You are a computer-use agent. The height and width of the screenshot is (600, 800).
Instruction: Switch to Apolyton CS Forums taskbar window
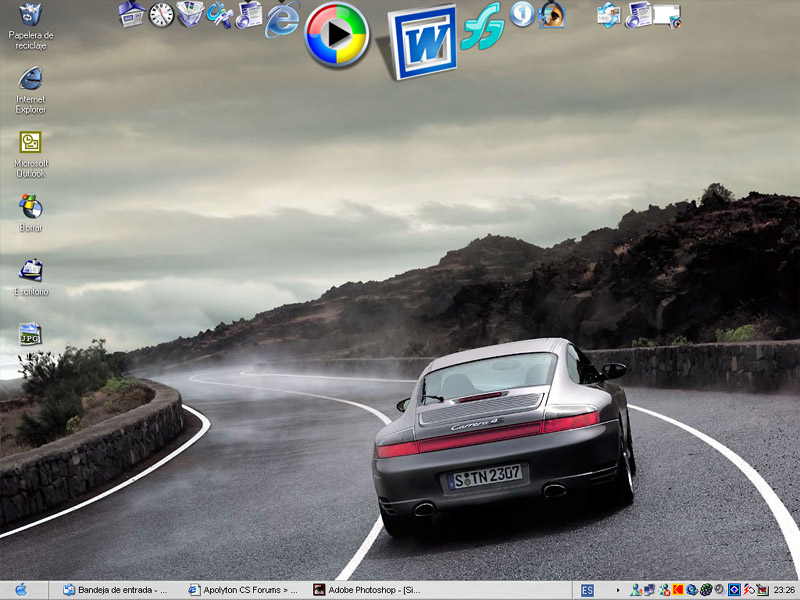pos(243,590)
